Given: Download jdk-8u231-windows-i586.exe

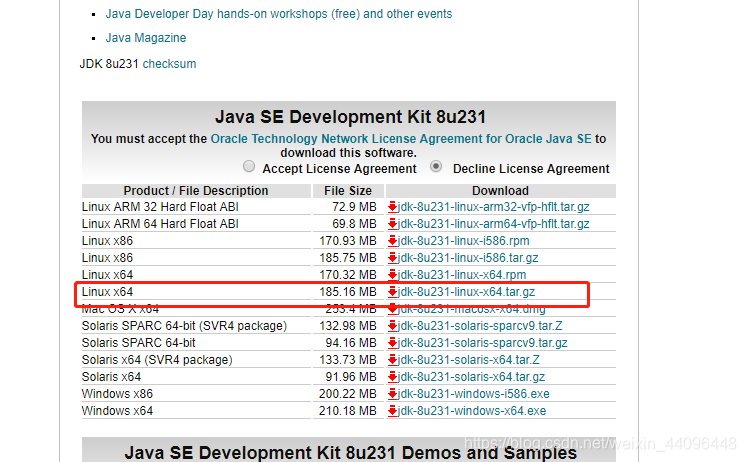Looking at the screenshot, I should (473, 394).
